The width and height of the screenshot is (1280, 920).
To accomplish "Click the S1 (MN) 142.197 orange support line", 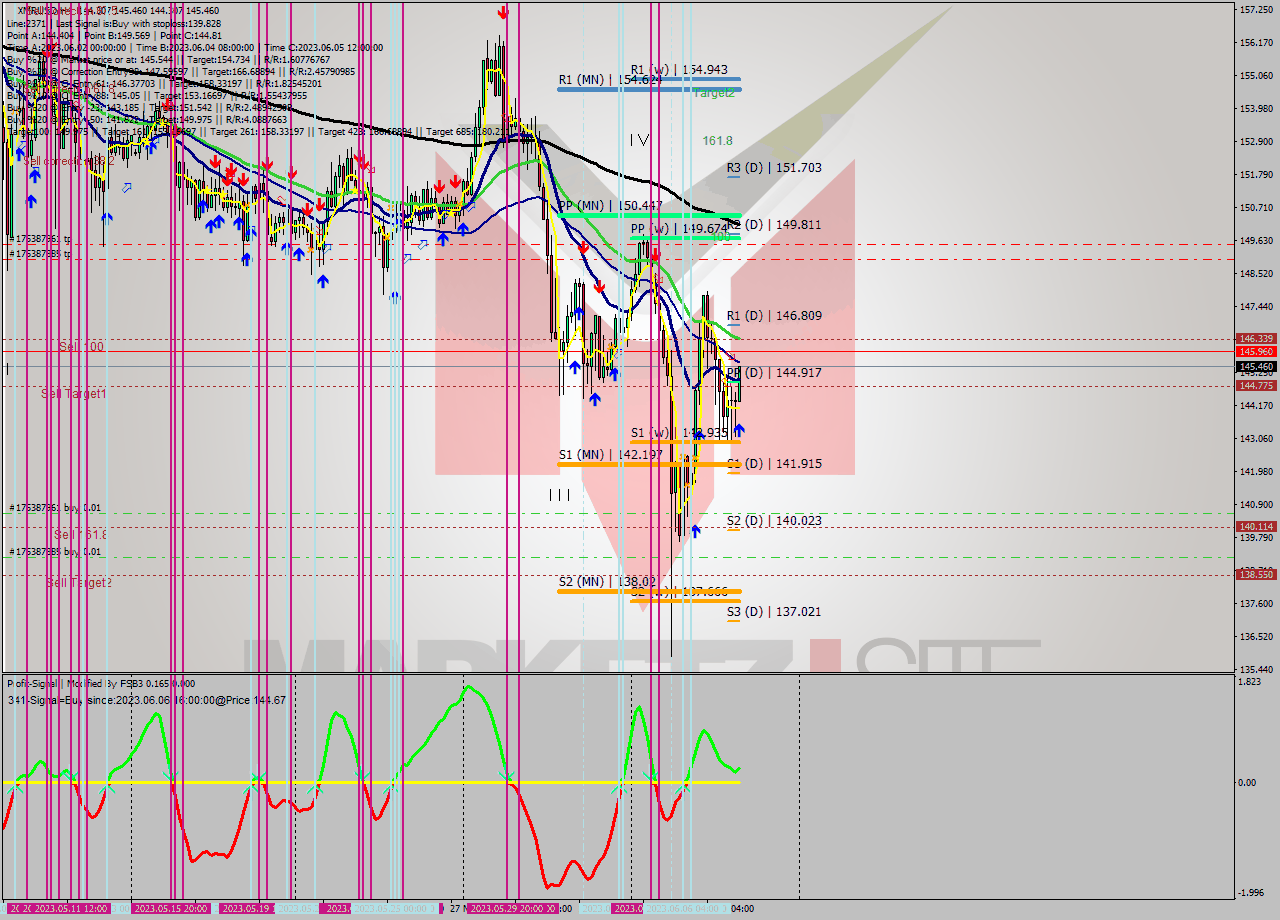I will click(x=610, y=464).
